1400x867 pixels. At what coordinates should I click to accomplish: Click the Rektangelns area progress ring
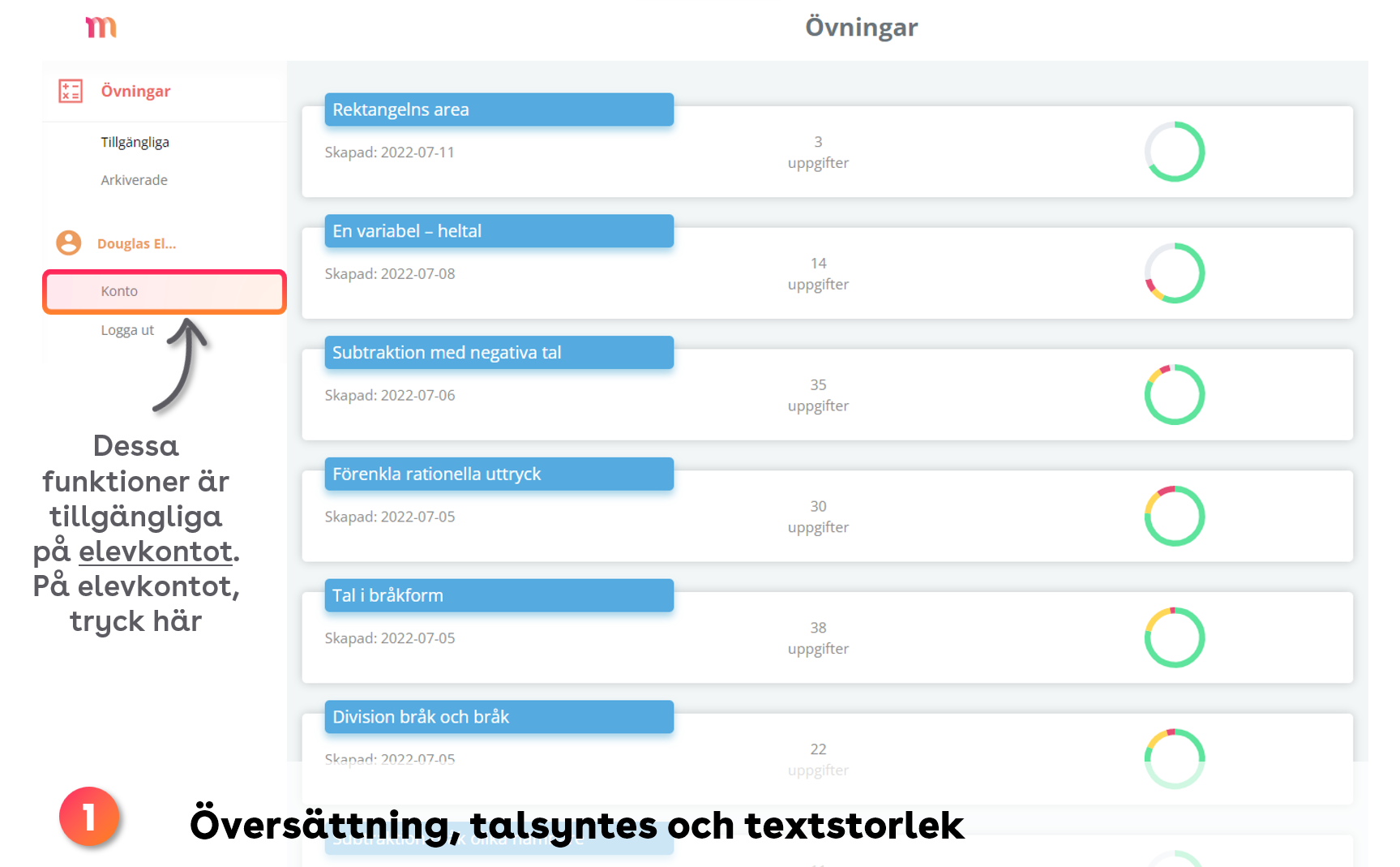(1174, 152)
